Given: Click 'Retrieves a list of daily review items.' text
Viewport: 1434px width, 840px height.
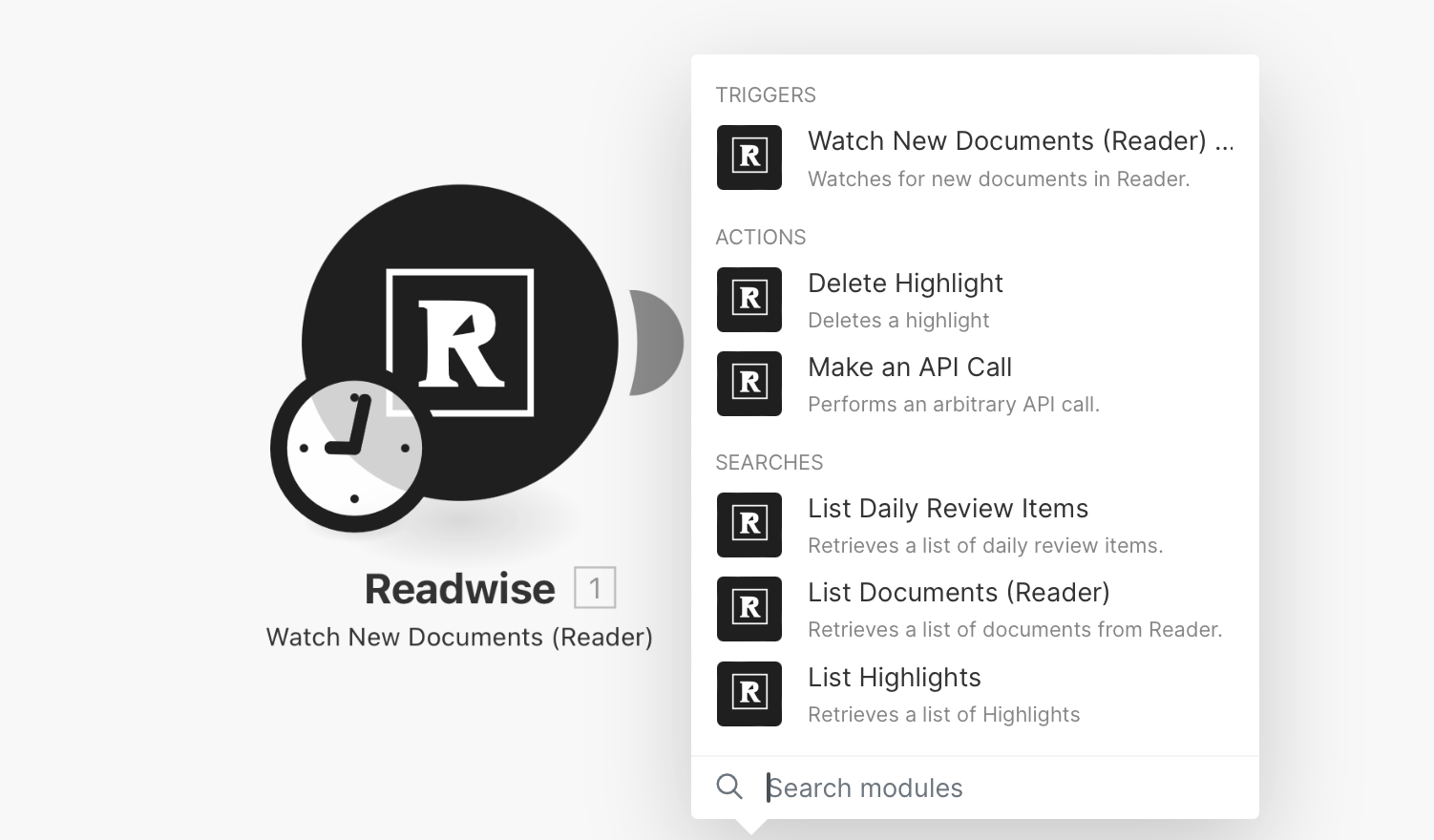Looking at the screenshot, I should [985, 546].
